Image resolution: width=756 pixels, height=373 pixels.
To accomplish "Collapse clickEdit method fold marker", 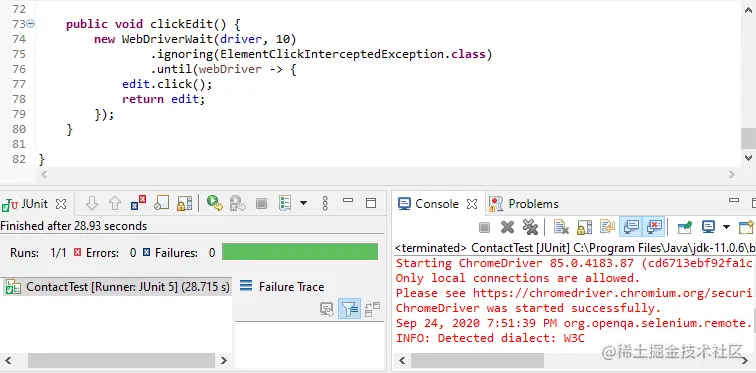I will (30, 23).
